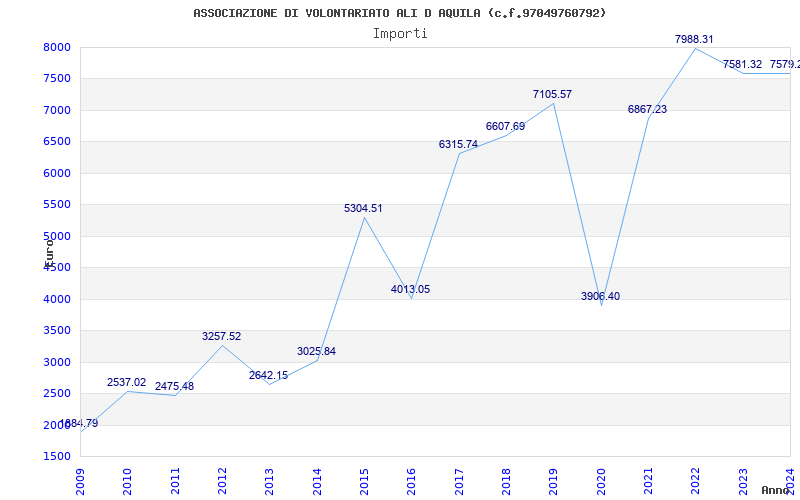Select the 7988.31 data label
Viewport: 800px width, 500px height.
pos(694,39)
